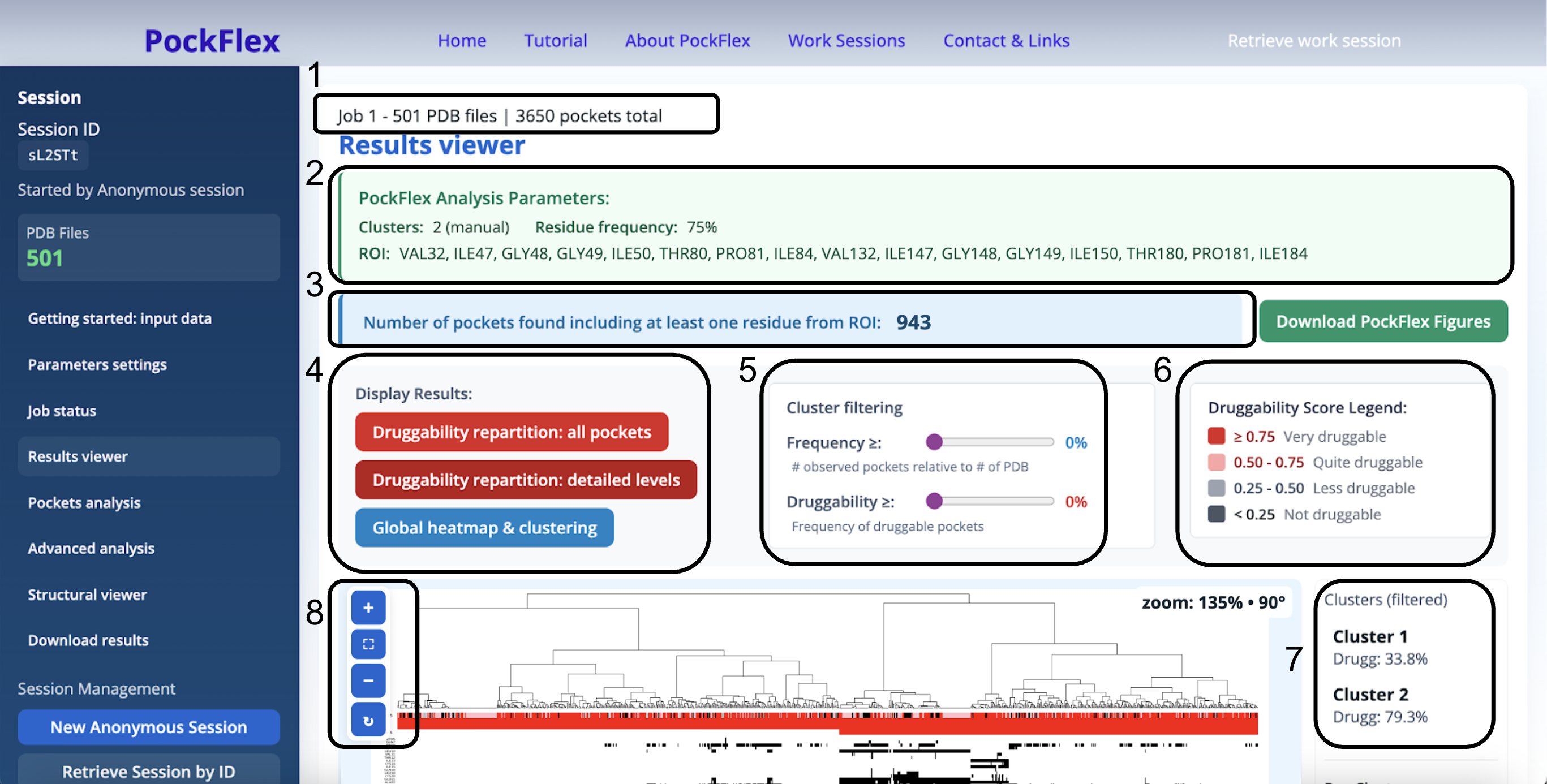Click Retrieve Session by ID button
Image resolution: width=1547 pixels, height=784 pixels.
tap(149, 771)
